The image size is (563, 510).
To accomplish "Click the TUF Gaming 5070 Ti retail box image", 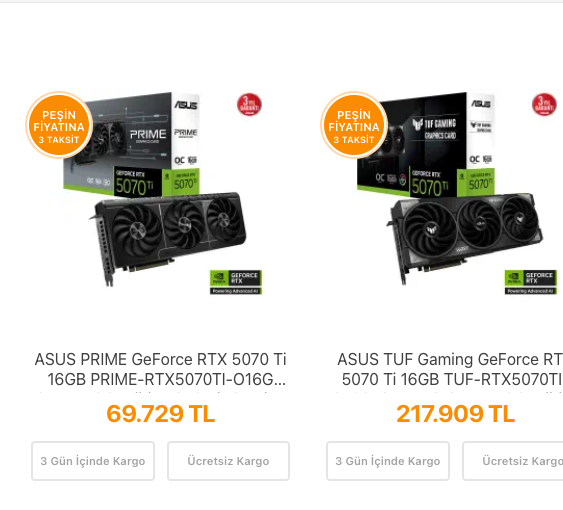I will pos(426,145).
